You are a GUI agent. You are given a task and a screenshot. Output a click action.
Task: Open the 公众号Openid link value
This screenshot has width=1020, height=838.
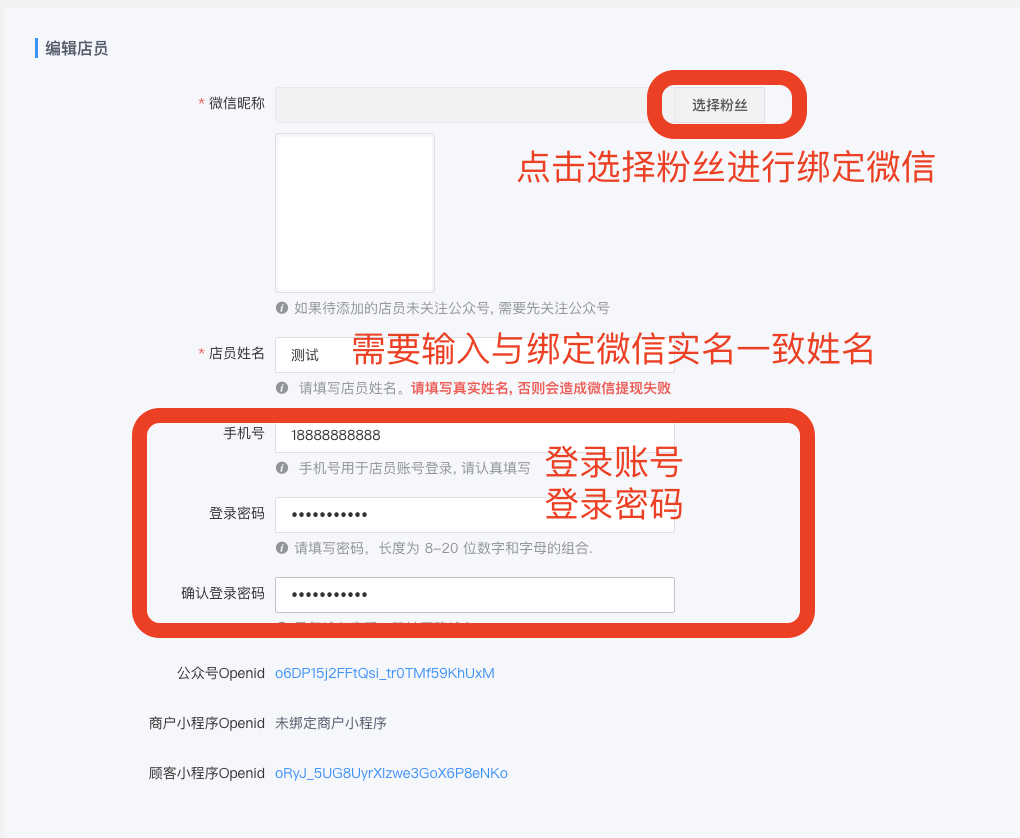coord(384,673)
